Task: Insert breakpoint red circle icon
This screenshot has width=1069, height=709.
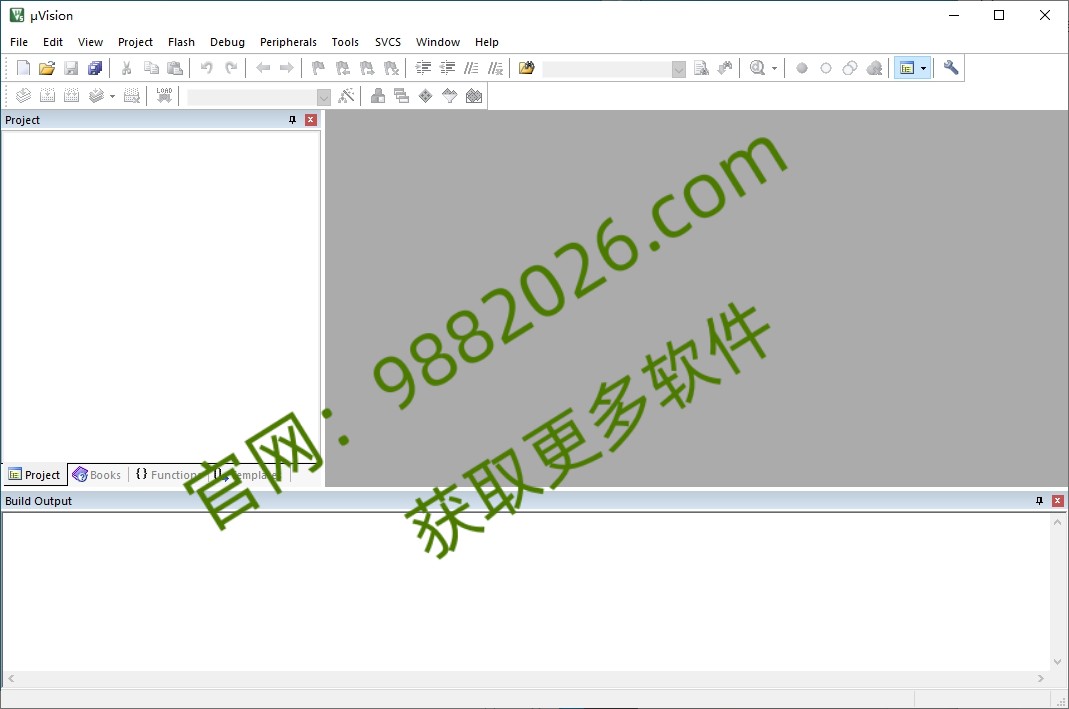Action: coord(802,68)
